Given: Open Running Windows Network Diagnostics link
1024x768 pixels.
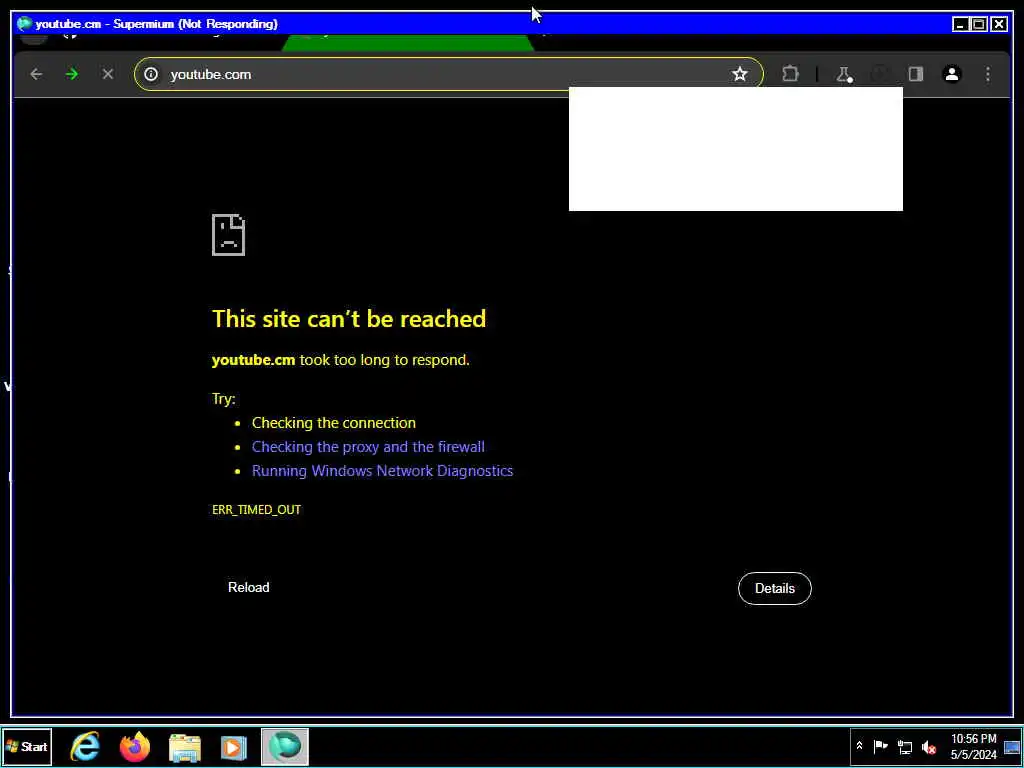Looking at the screenshot, I should point(383,471).
